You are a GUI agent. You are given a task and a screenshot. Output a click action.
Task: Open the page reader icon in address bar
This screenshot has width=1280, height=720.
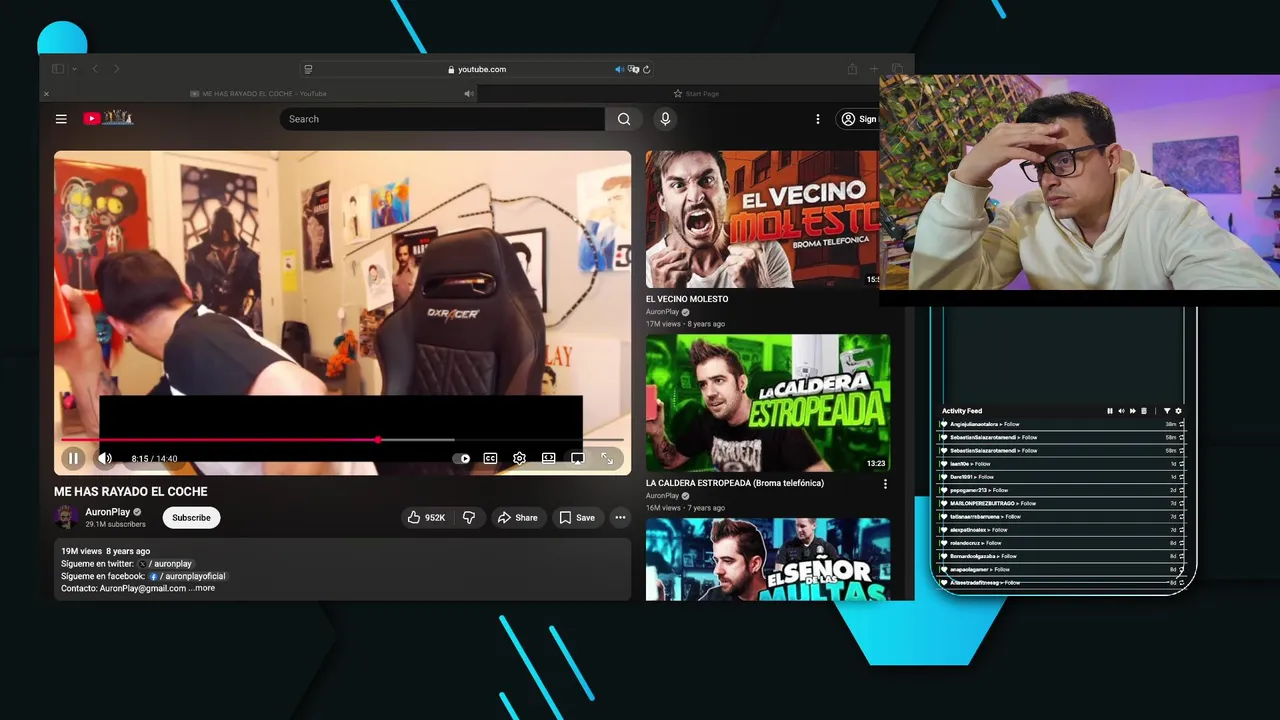click(x=308, y=69)
